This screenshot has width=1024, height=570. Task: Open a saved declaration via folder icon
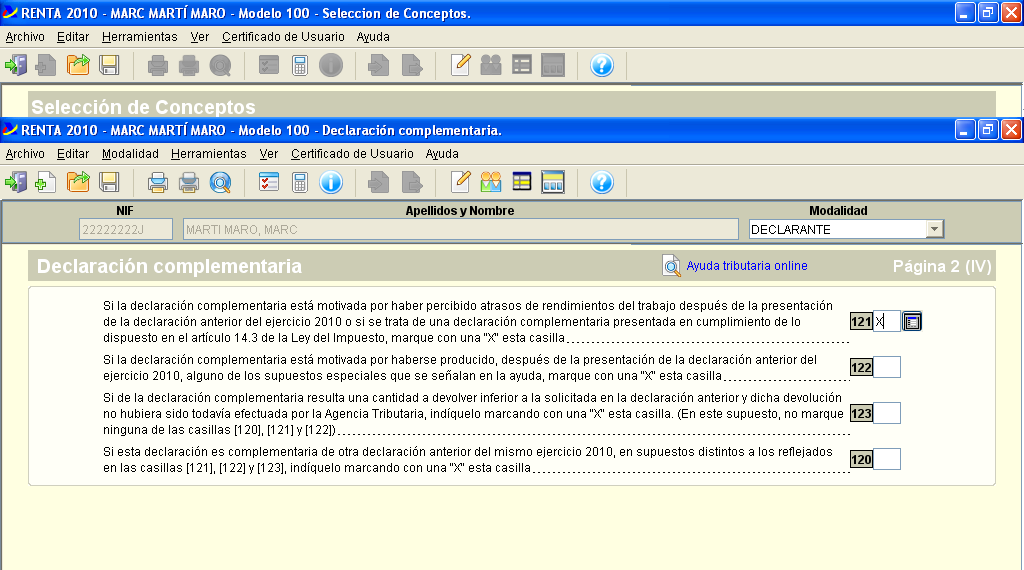click(78, 182)
